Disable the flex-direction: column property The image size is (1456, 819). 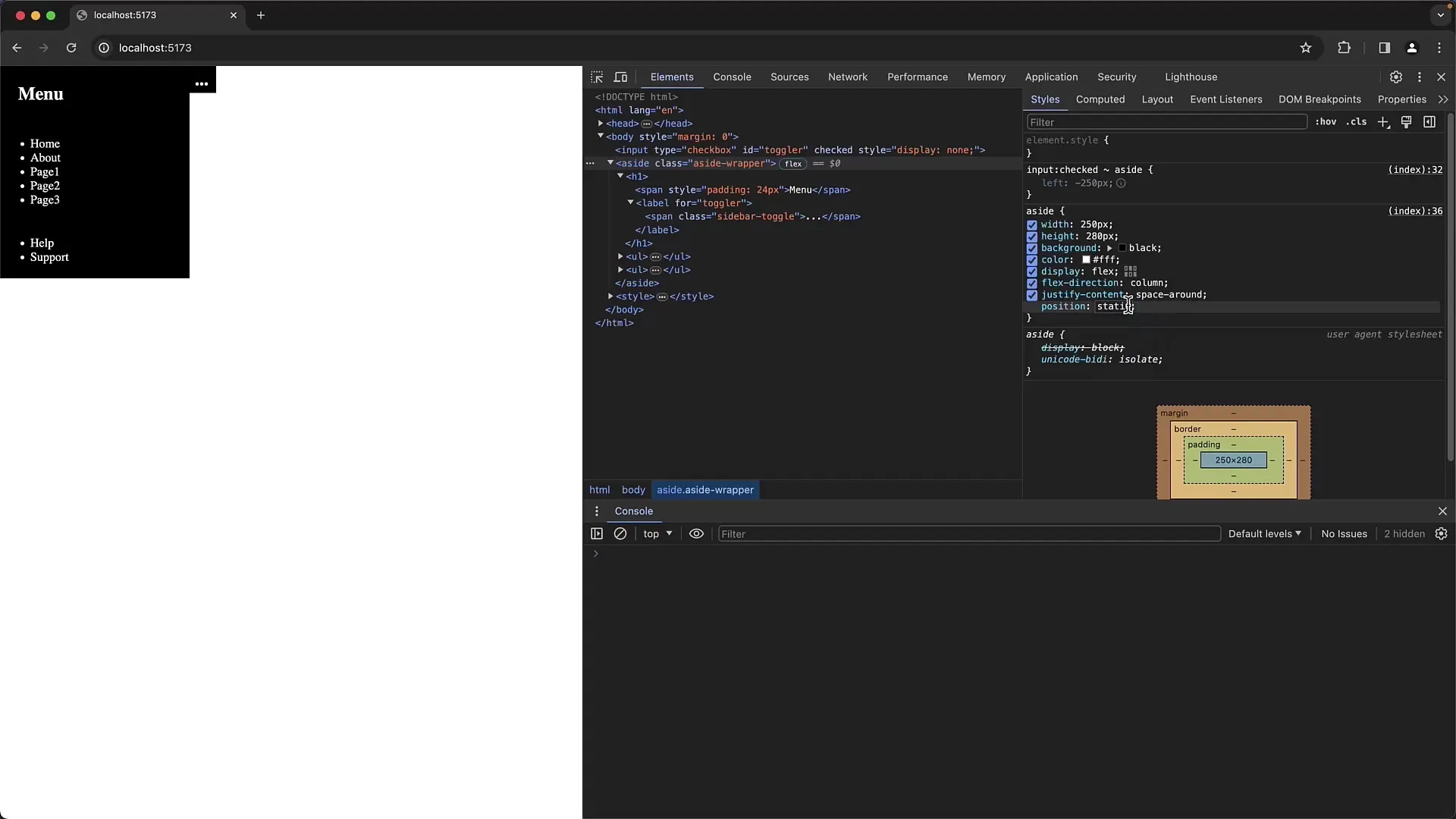(x=1032, y=284)
